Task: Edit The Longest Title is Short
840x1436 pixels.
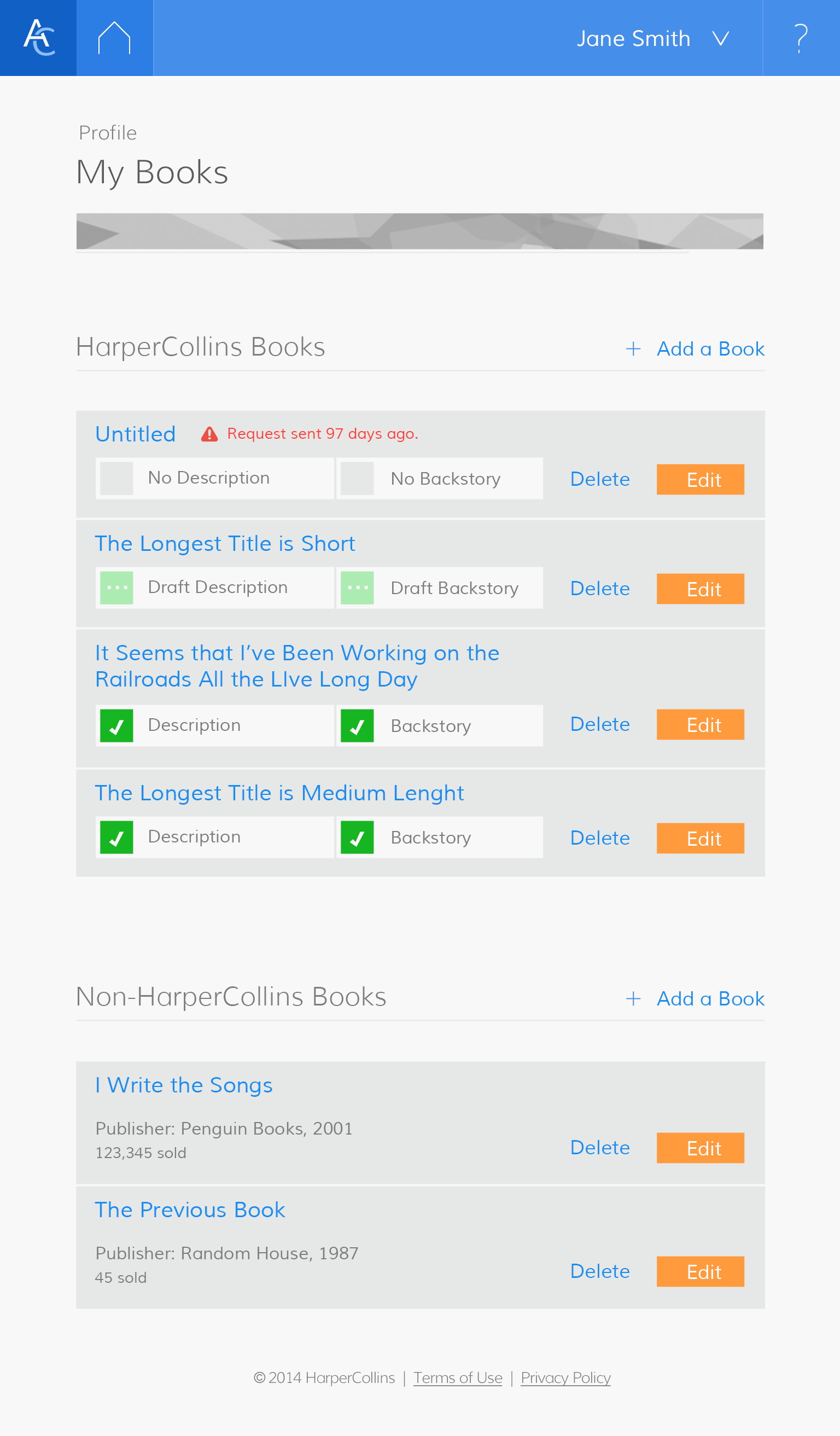Action: (701, 589)
